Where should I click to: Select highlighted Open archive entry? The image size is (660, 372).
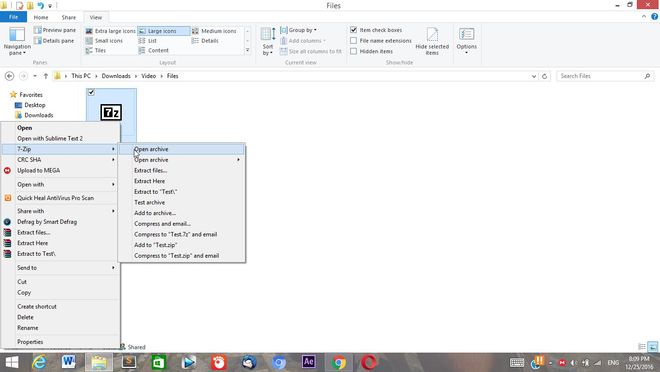pyautogui.click(x=182, y=149)
